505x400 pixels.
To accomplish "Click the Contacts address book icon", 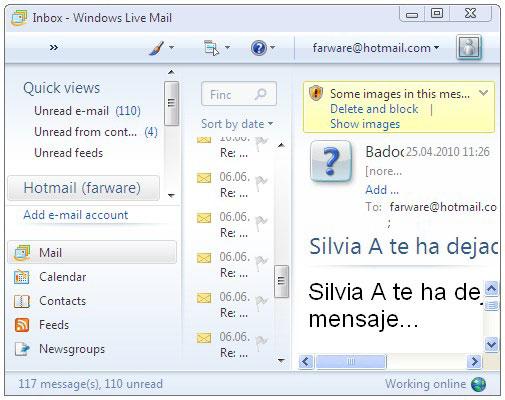I will (x=22, y=301).
